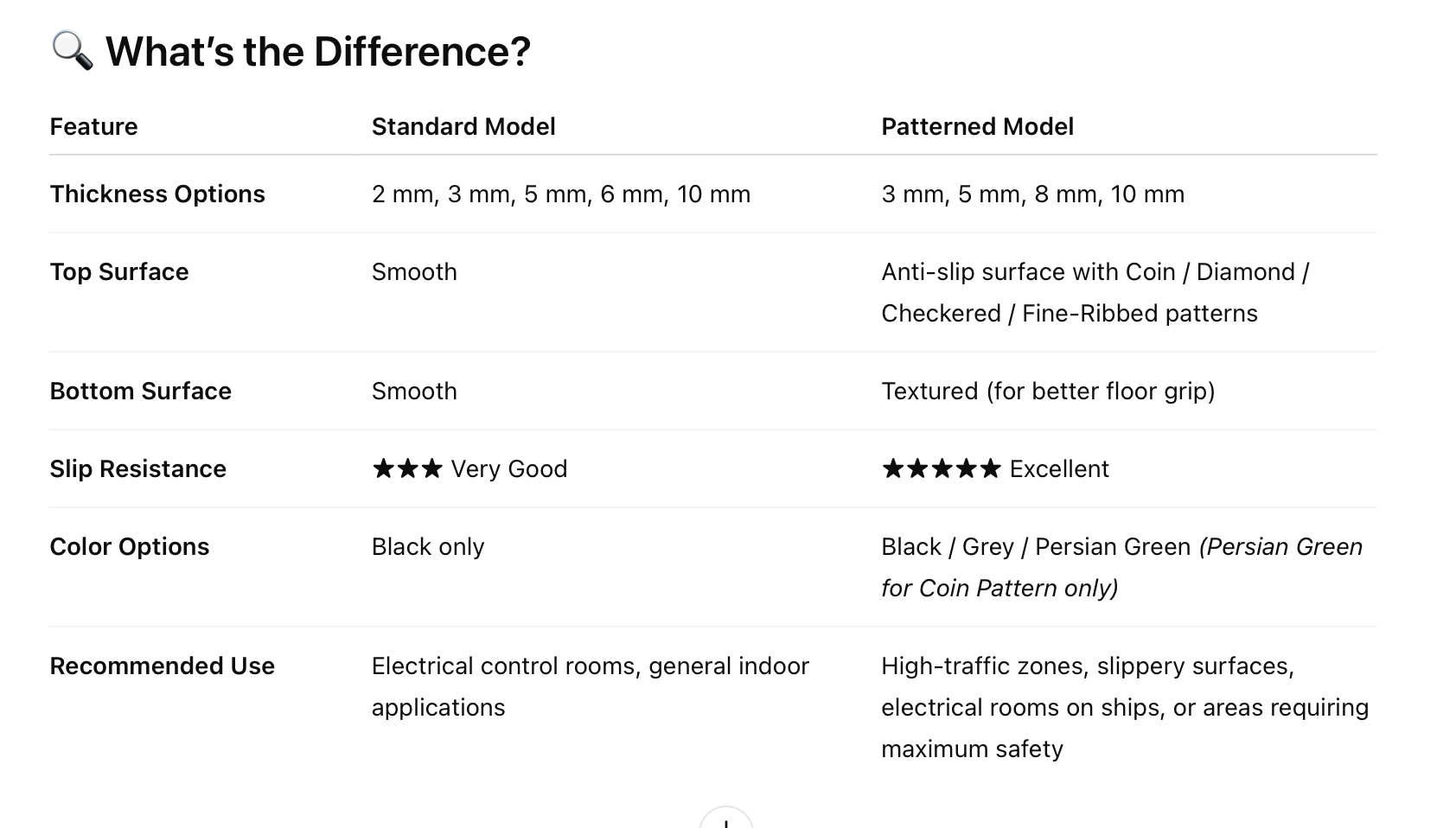This screenshot has height=828, width=1456.
Task: Click the Color Options row label
Action: click(x=129, y=546)
